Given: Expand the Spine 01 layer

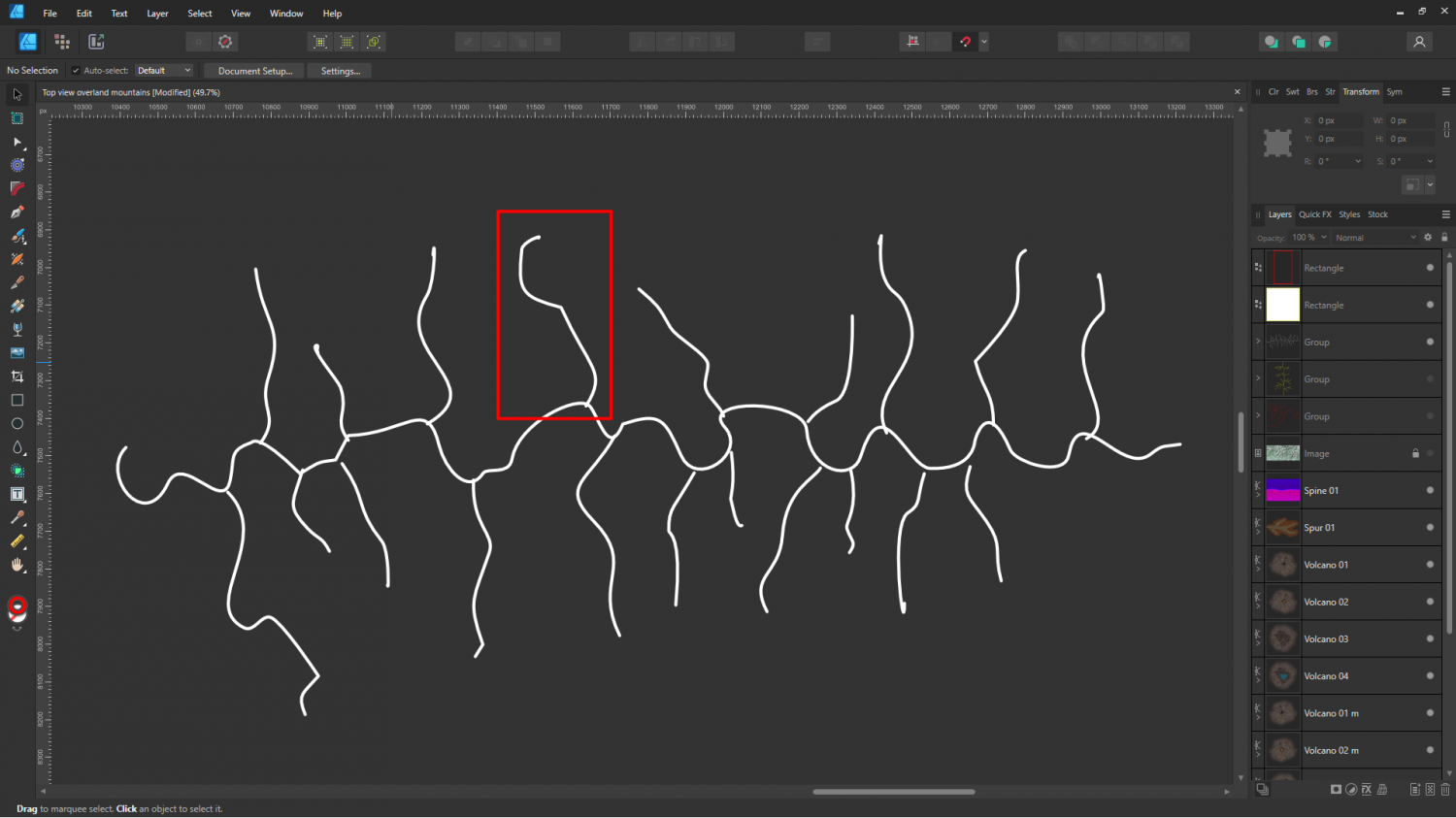Looking at the screenshot, I should 1258,495.
